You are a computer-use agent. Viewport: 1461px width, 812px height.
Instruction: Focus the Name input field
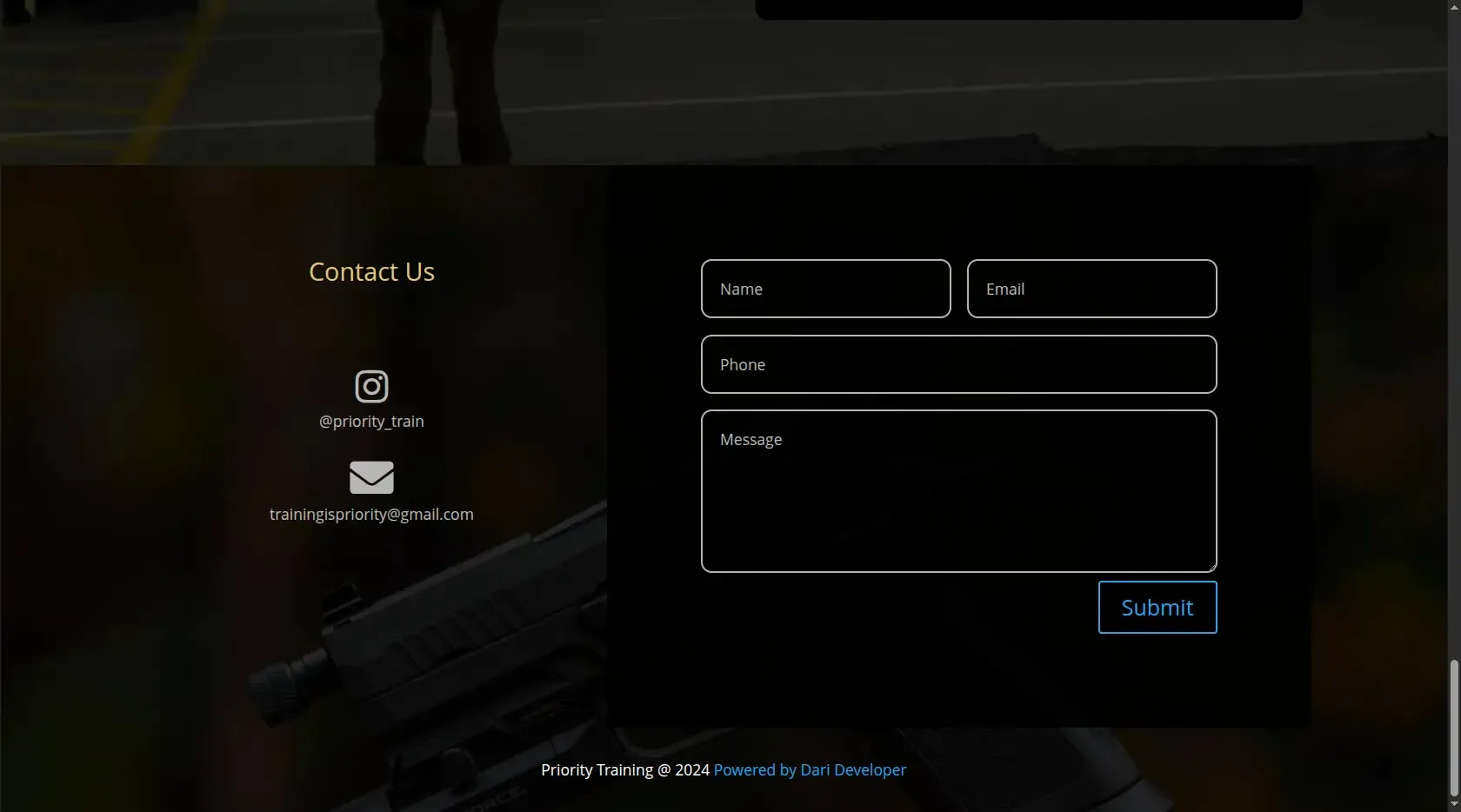[825, 289]
